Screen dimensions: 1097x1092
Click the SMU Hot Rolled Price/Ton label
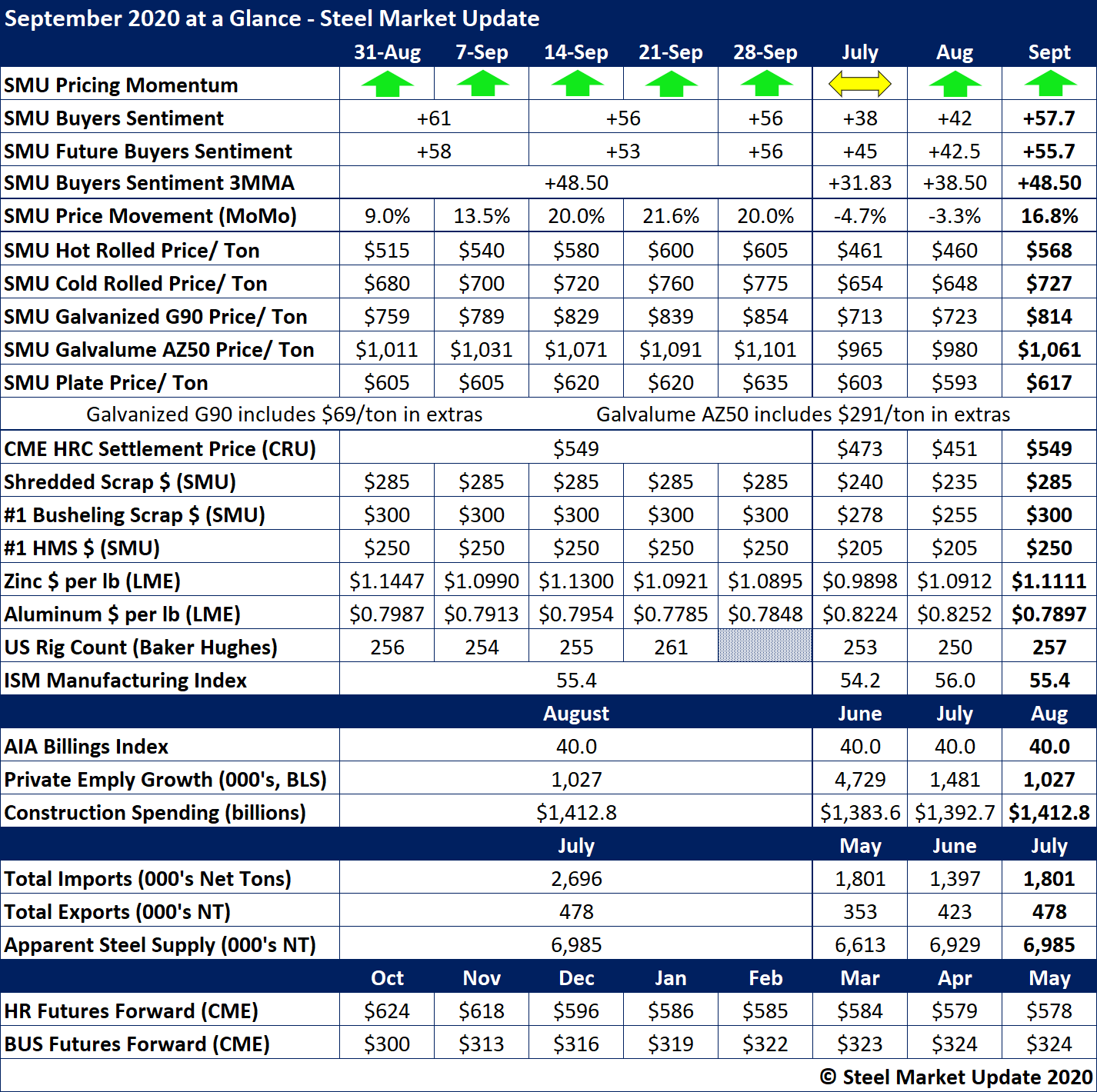(x=132, y=251)
